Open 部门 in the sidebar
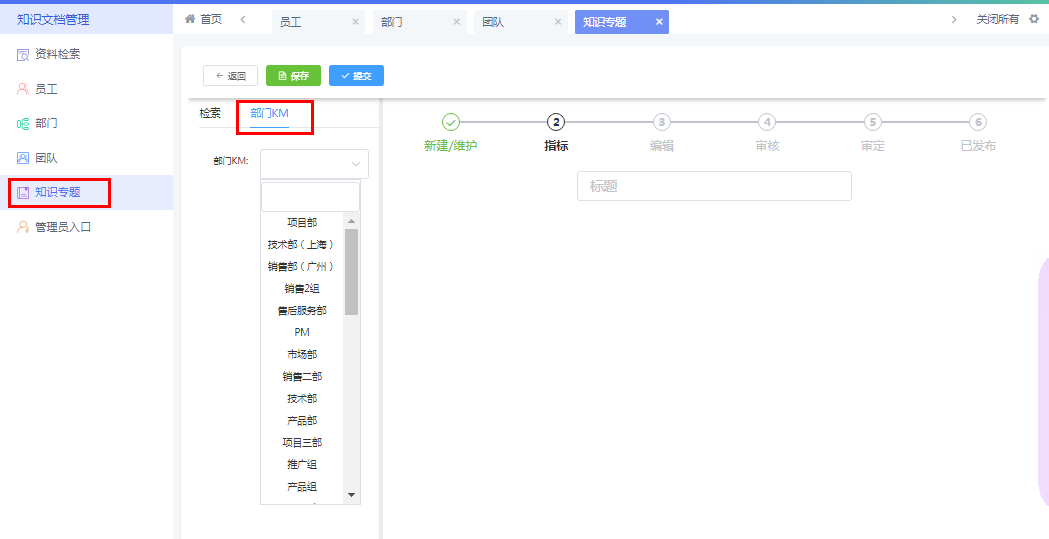Viewport: 1049px width, 539px height. pos(46,123)
